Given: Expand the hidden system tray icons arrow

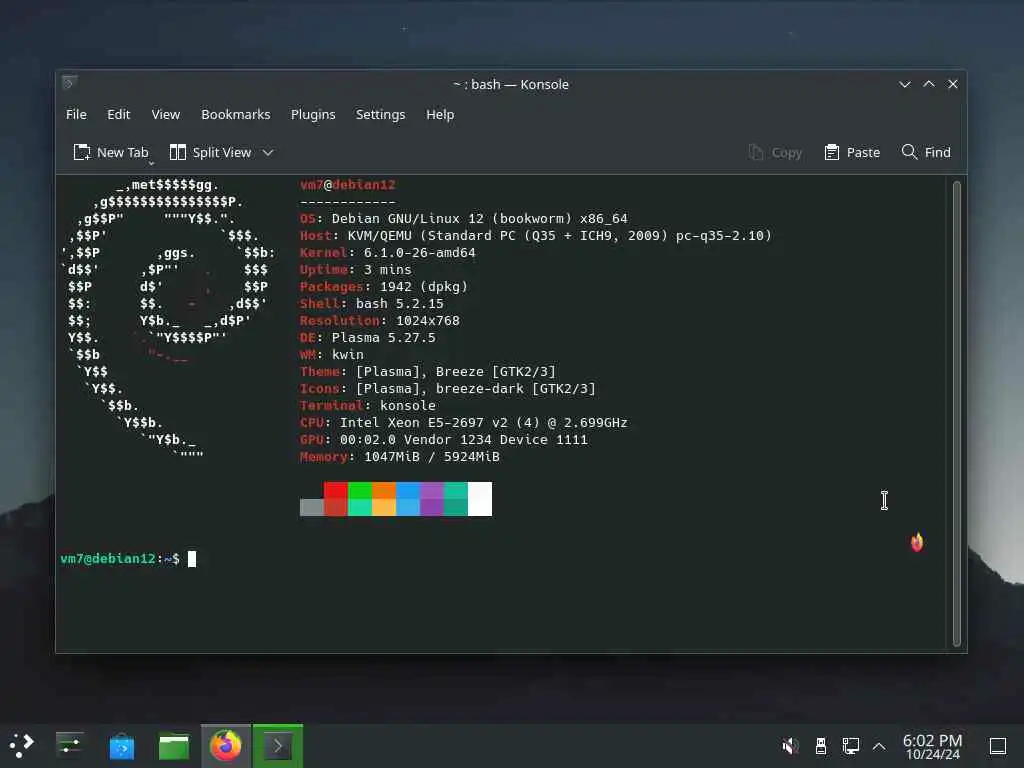Looking at the screenshot, I should pos(879,746).
